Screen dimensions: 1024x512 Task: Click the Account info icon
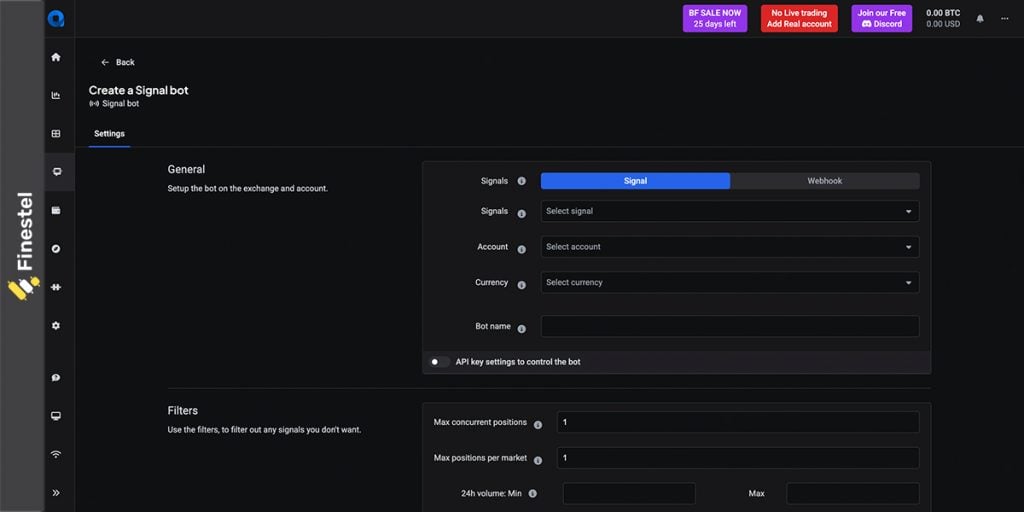pos(522,249)
